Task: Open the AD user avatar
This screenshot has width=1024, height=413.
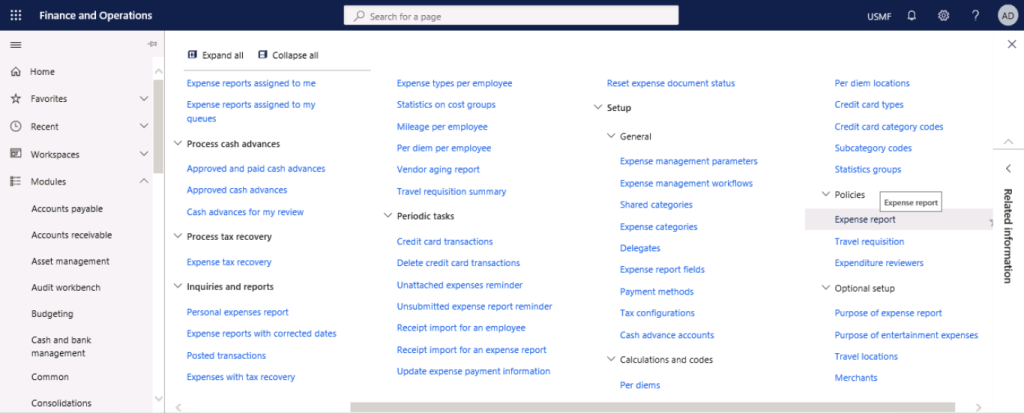Action: tap(1007, 16)
